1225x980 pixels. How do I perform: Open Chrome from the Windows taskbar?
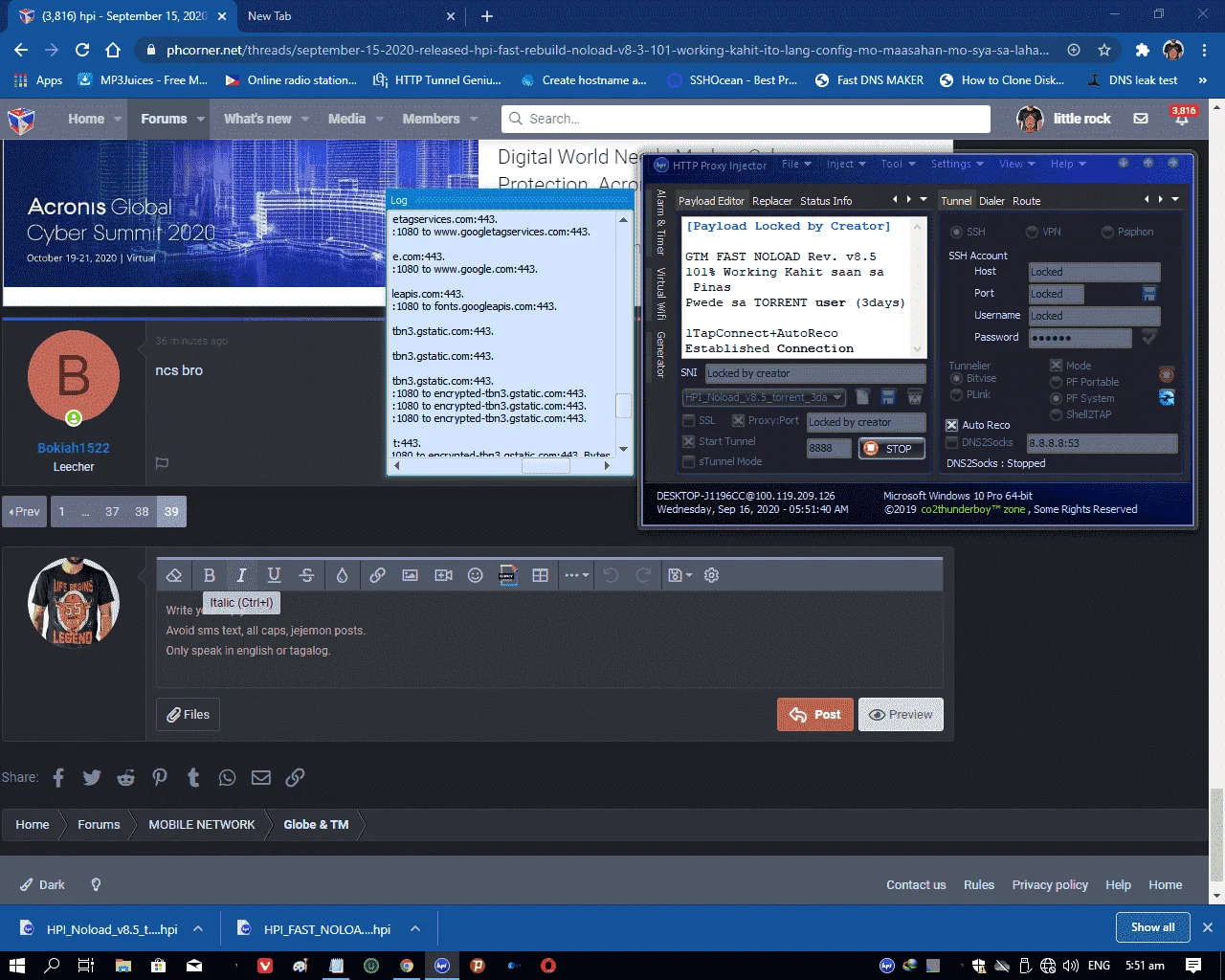coord(407,966)
